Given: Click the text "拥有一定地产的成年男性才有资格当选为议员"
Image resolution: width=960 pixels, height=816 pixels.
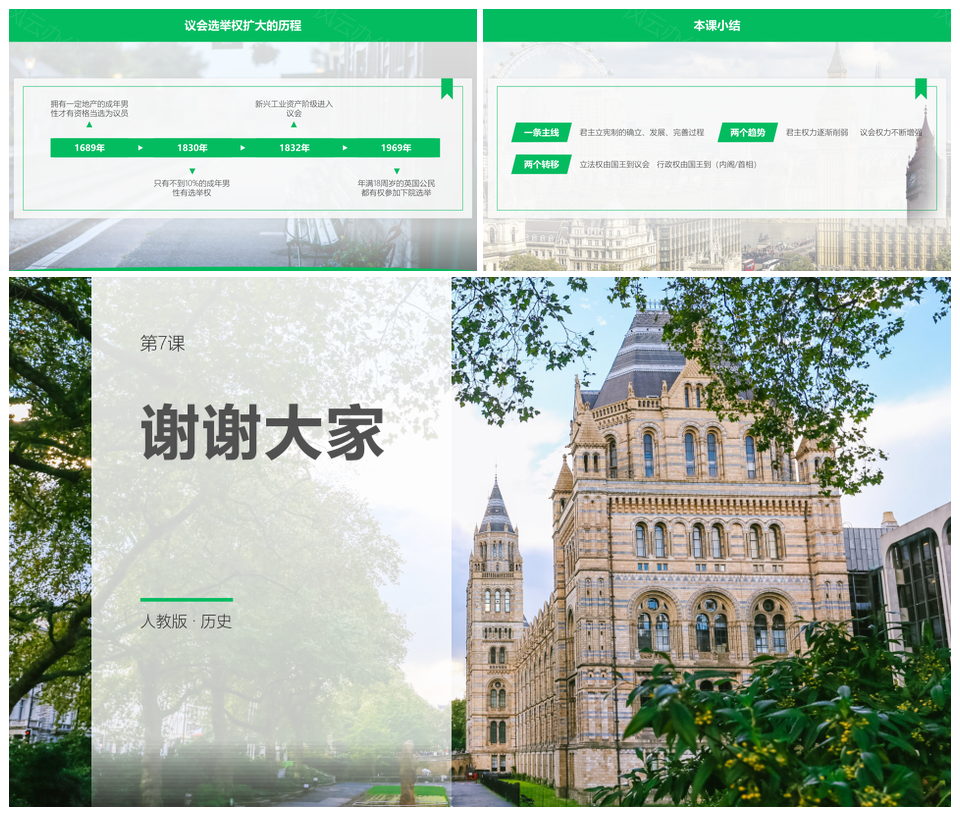Looking at the screenshot, I should (89, 108).
